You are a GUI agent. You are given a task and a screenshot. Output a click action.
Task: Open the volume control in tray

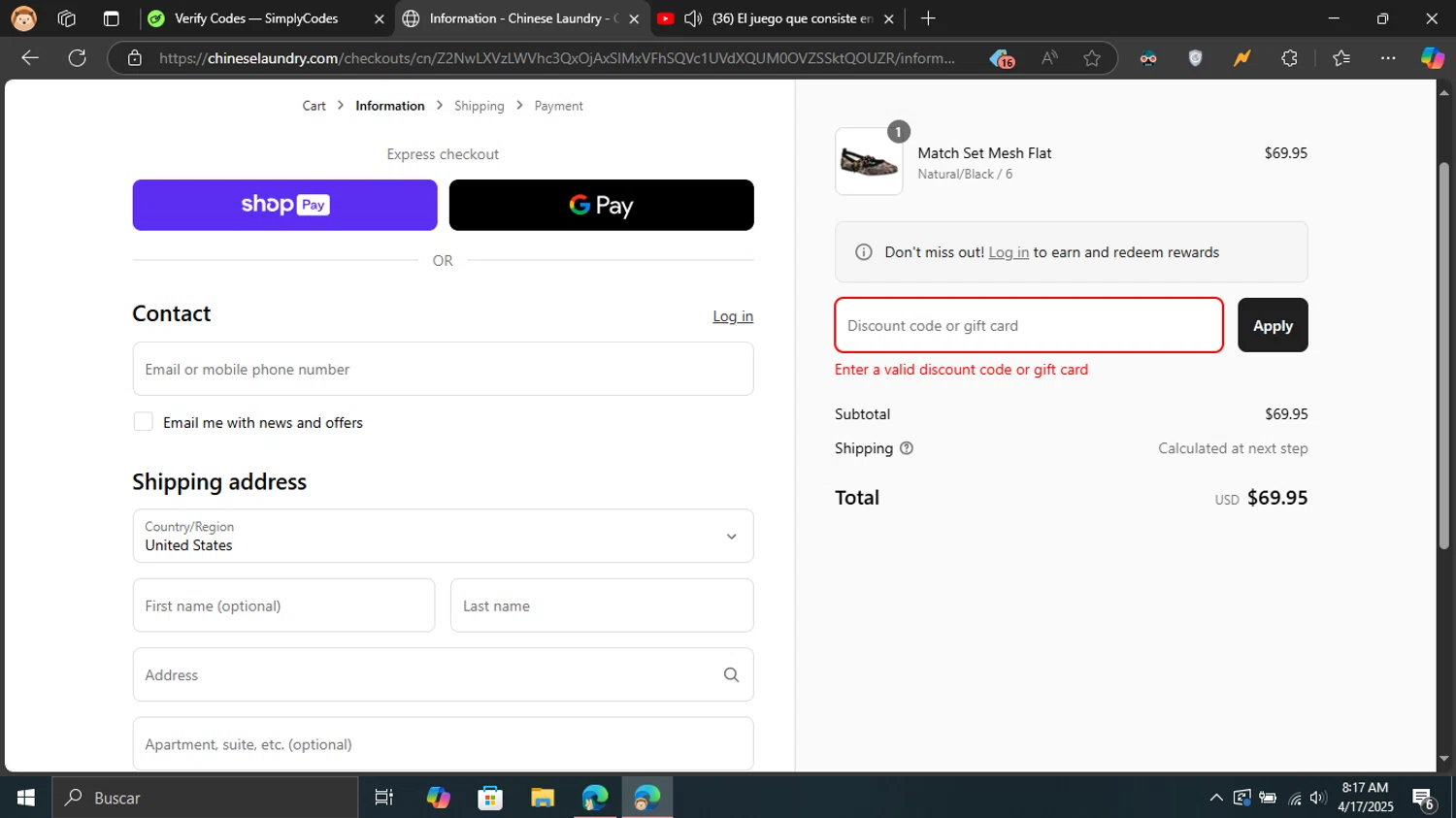1317,798
